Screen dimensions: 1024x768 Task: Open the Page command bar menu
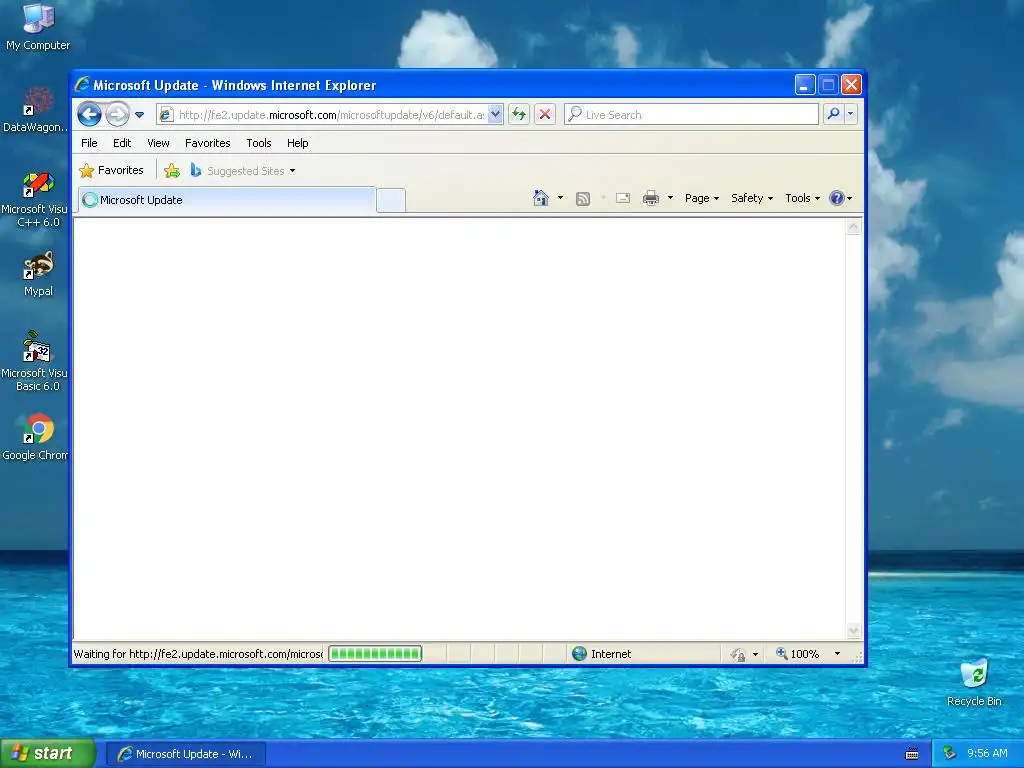[x=702, y=198]
